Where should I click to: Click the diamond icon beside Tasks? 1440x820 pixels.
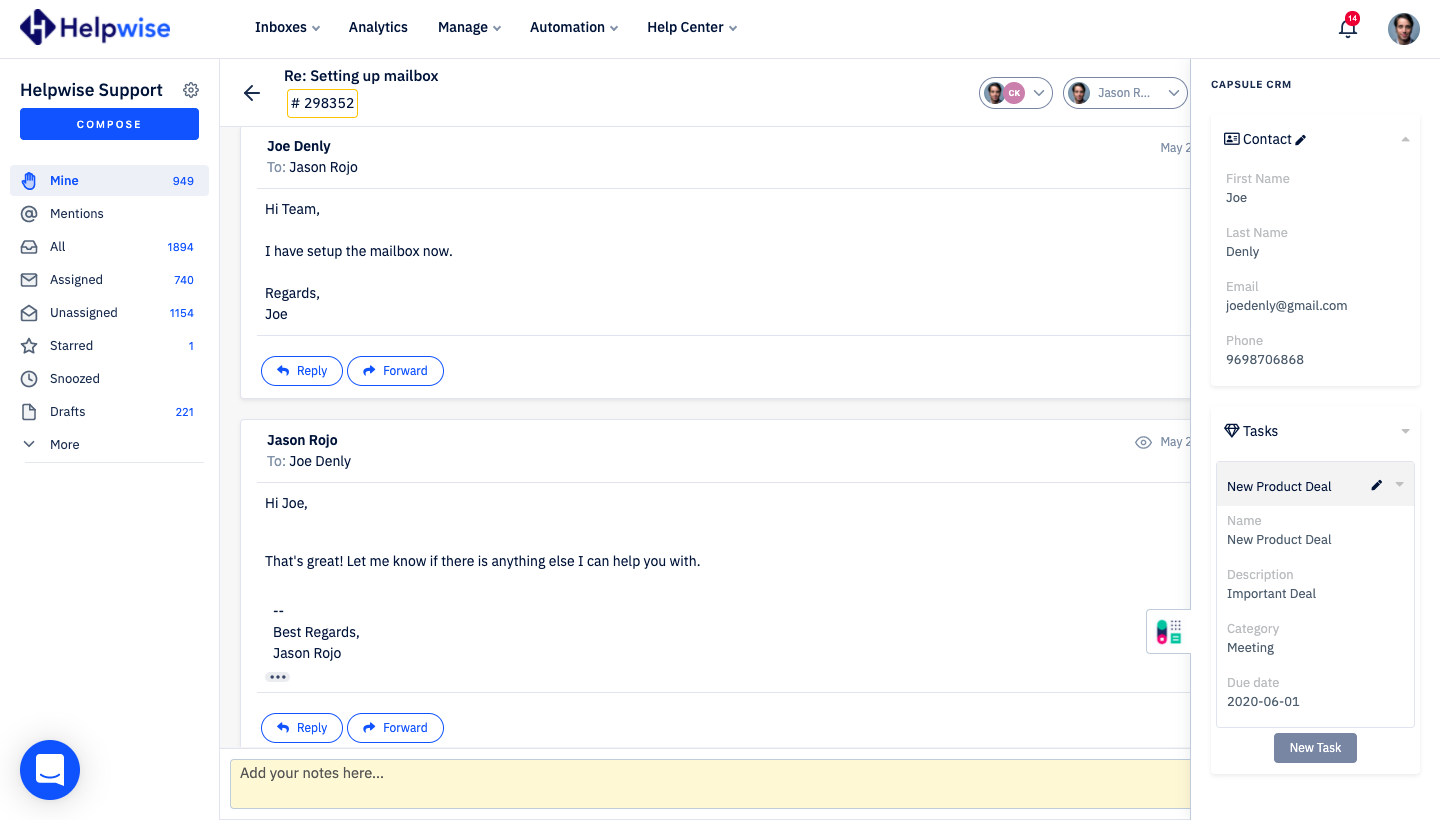click(1232, 431)
